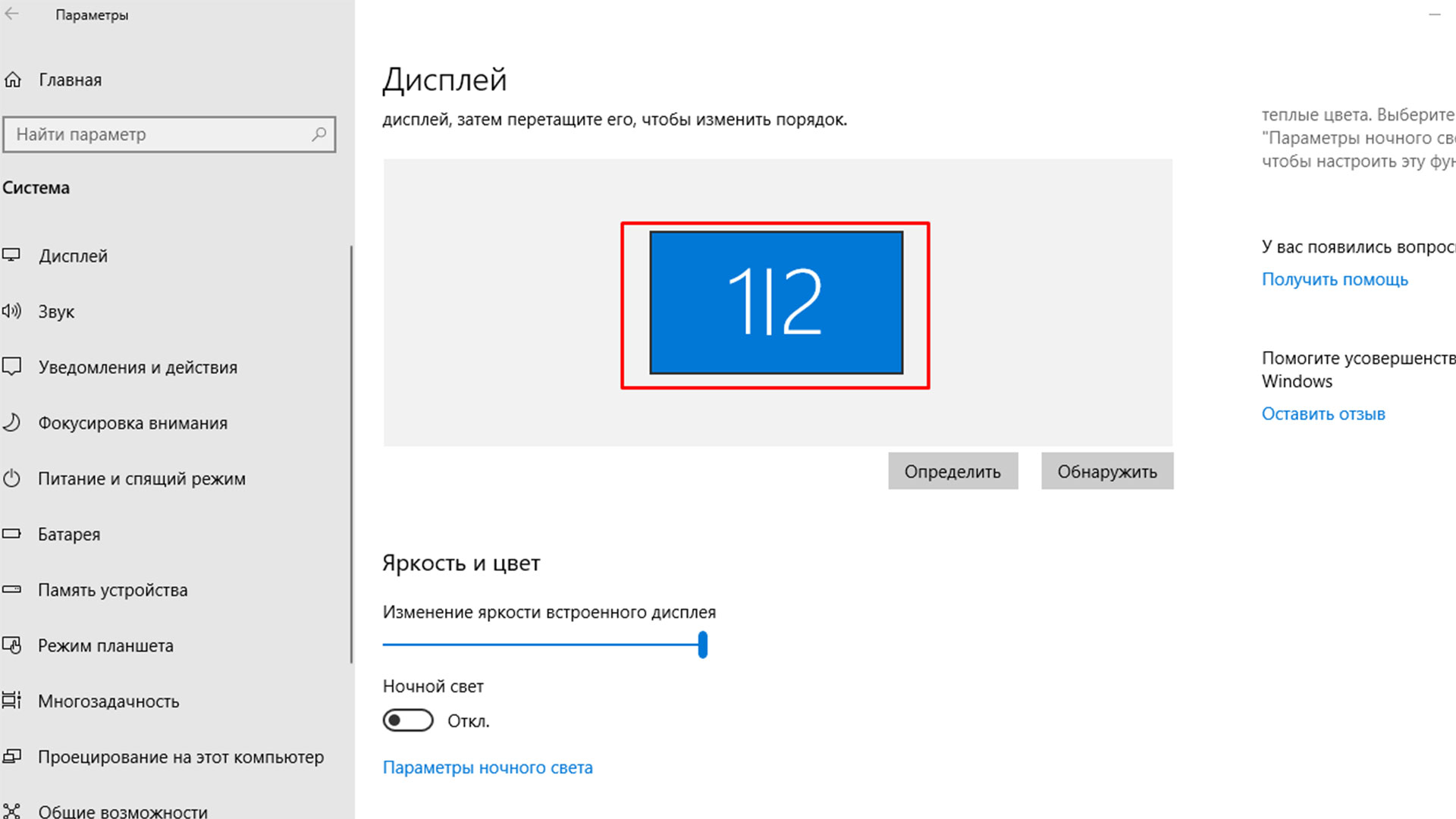Go to Уведомления и действия
Image resolution: width=1456 pixels, height=819 pixels.
(x=137, y=368)
